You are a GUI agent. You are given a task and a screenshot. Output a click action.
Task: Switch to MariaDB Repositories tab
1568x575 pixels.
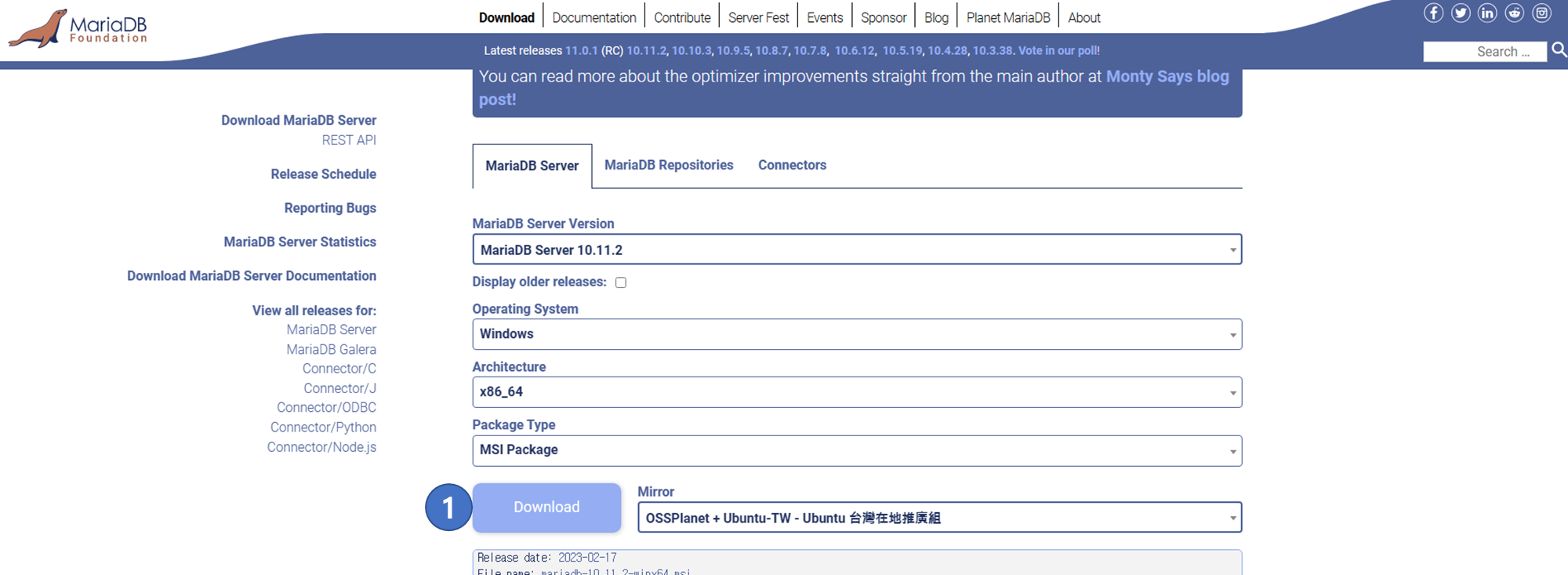pyautogui.click(x=669, y=165)
